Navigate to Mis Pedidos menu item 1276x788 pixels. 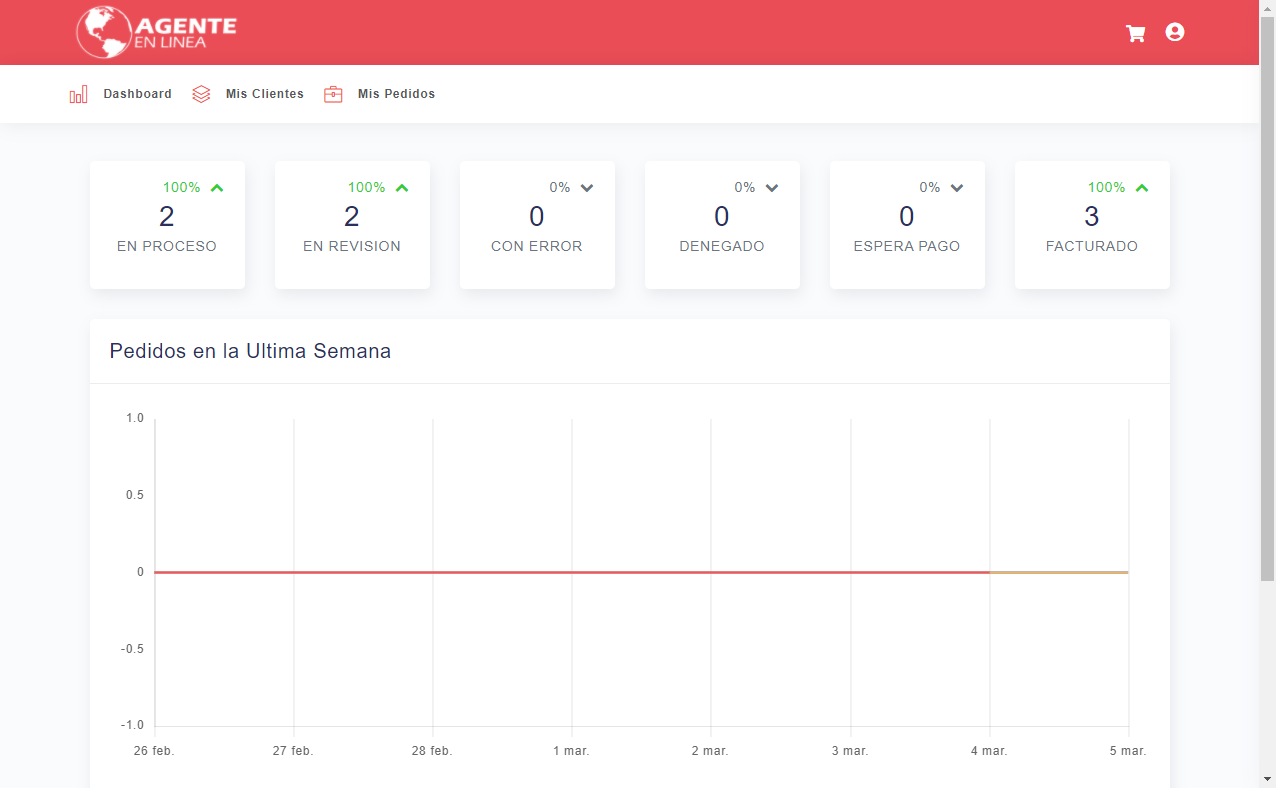click(396, 94)
